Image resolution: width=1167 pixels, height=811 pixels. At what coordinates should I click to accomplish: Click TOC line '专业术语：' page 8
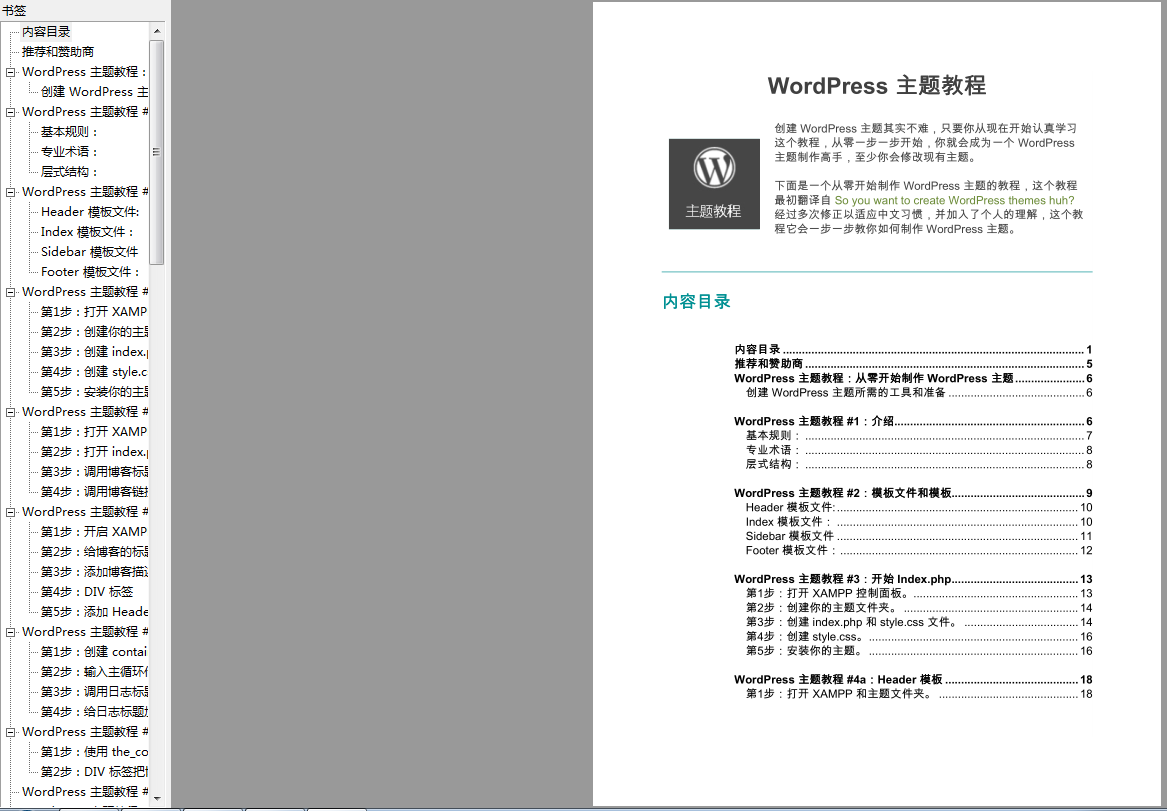[919, 450]
